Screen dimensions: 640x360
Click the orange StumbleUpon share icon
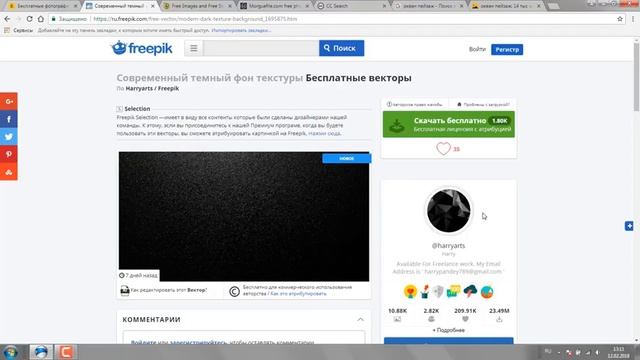click(9, 172)
